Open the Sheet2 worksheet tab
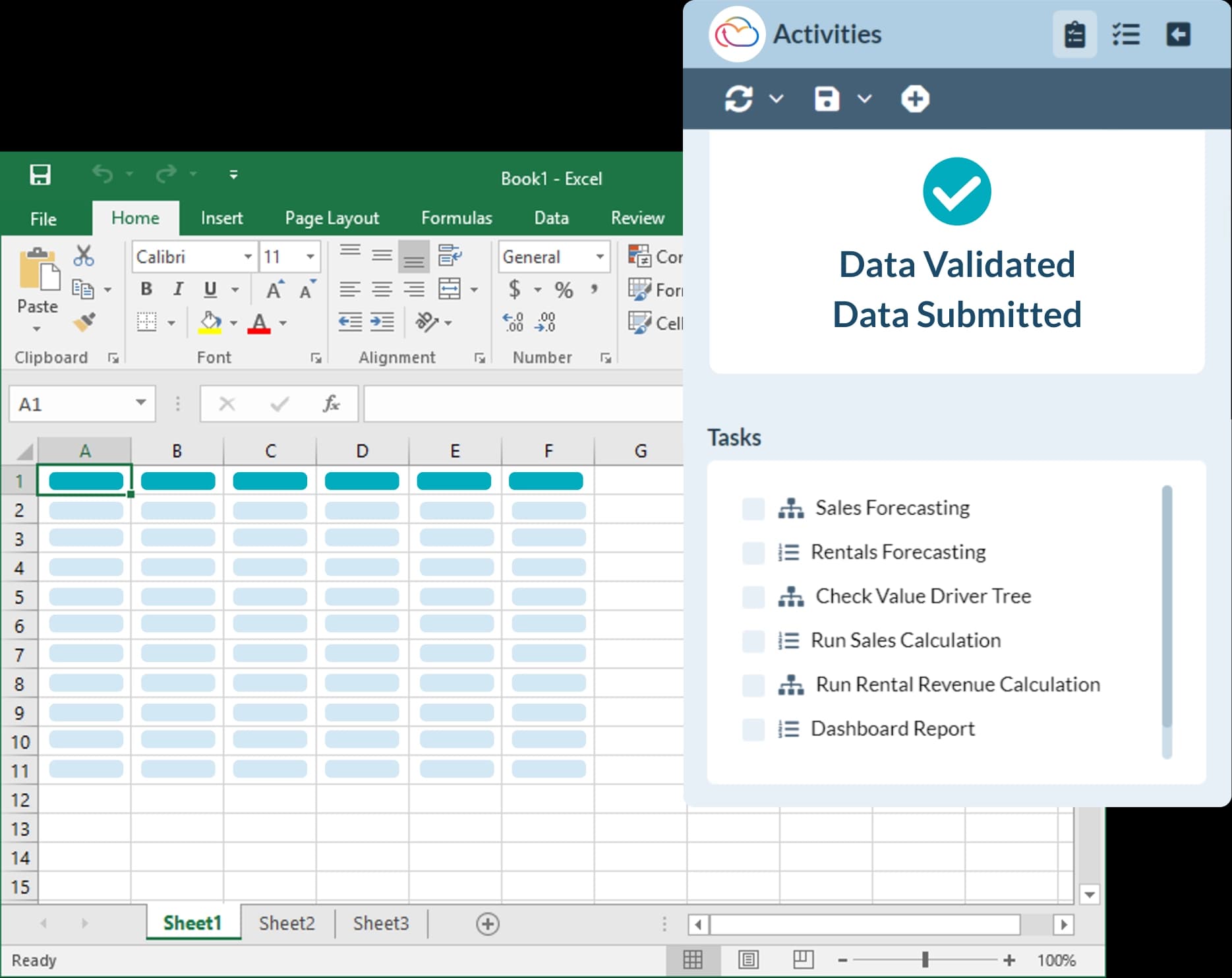The image size is (1232, 978). tap(287, 923)
